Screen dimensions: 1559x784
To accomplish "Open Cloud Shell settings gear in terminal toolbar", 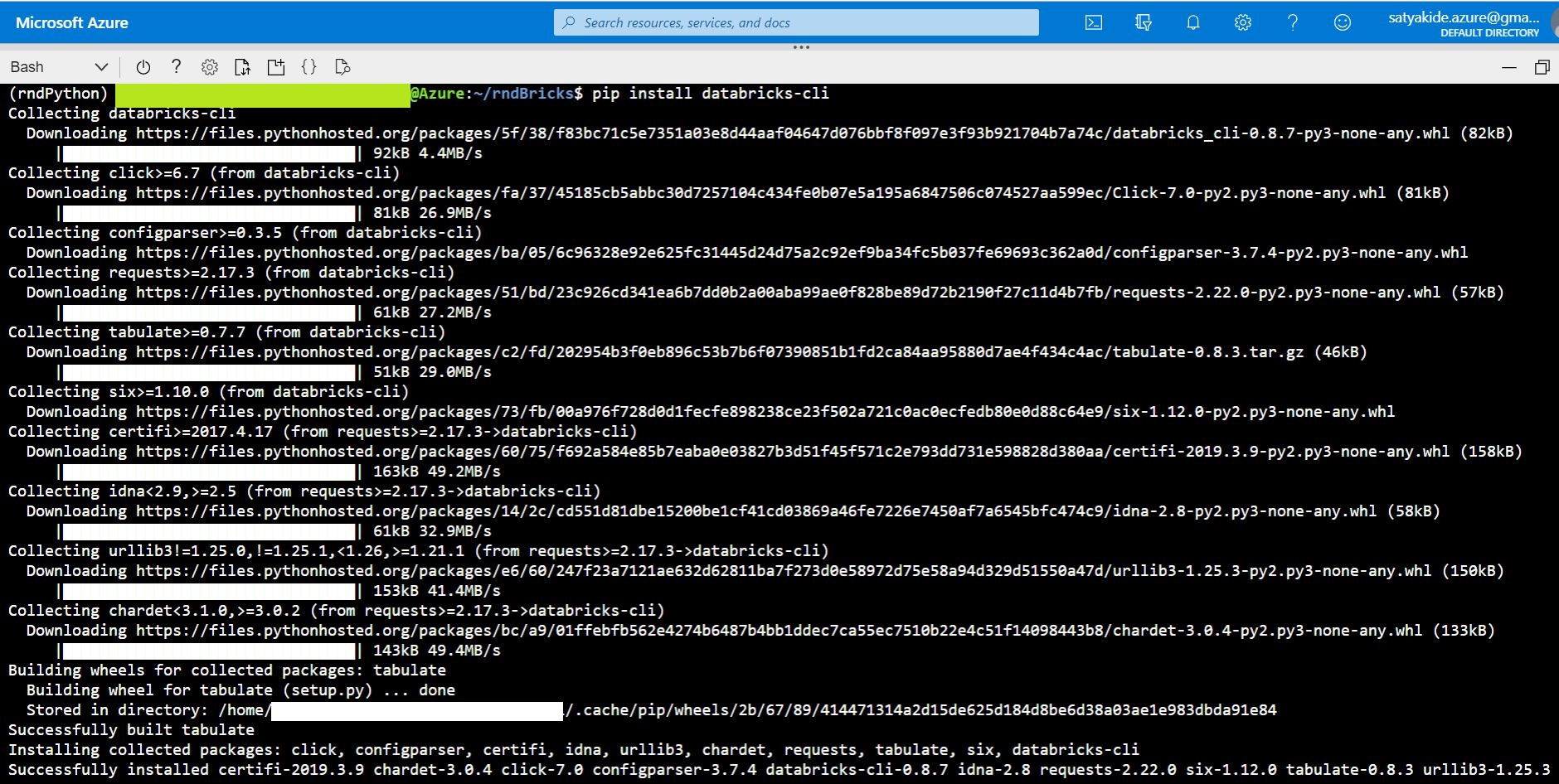I will (209, 66).
